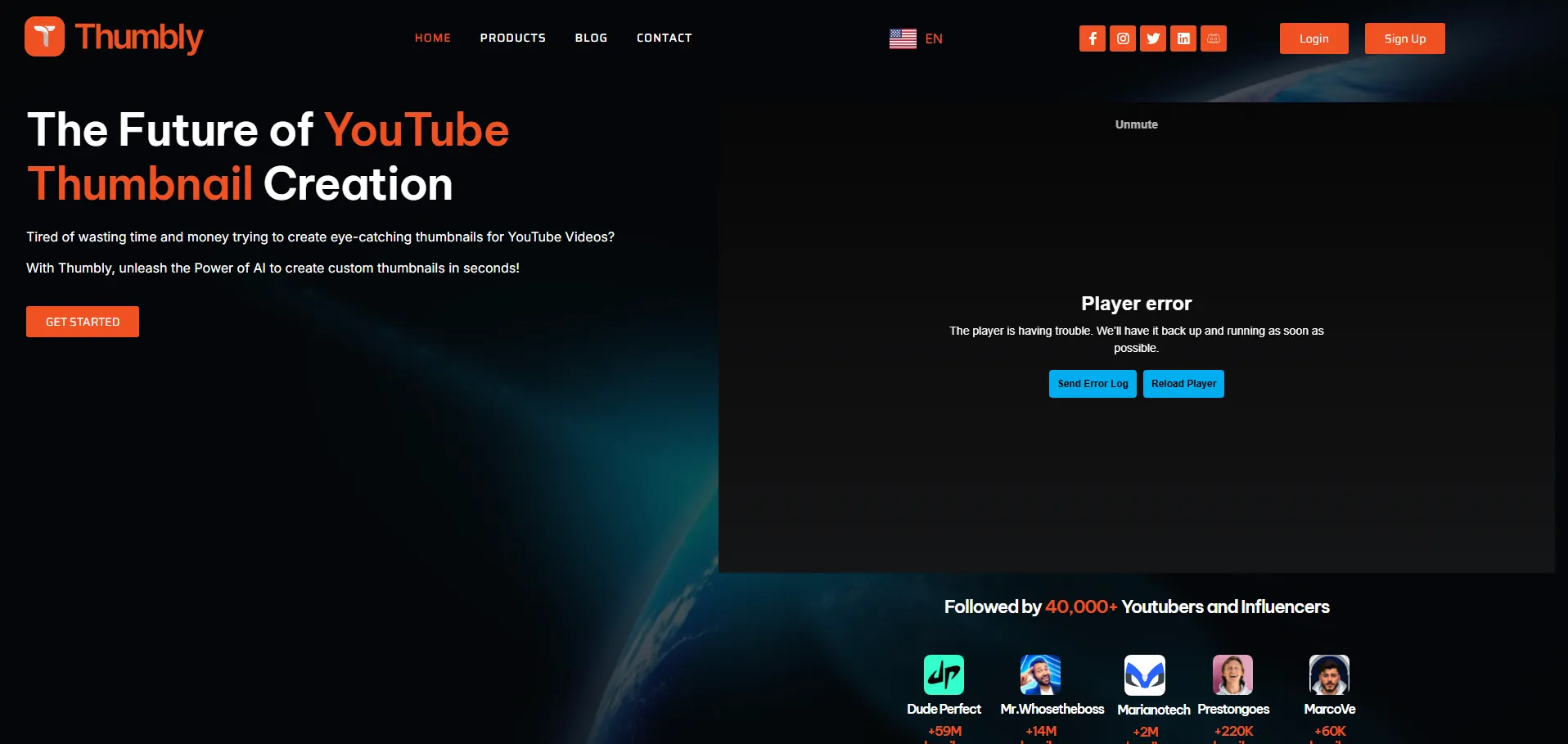Open the EN language selector
The width and height of the screenshot is (1568, 744).
tap(934, 38)
